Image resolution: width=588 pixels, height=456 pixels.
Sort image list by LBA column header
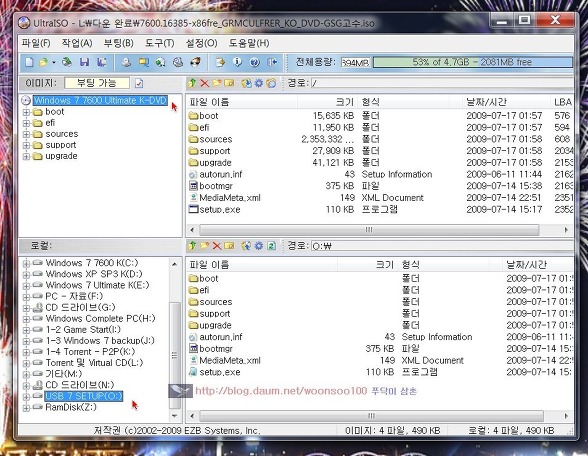(x=562, y=102)
